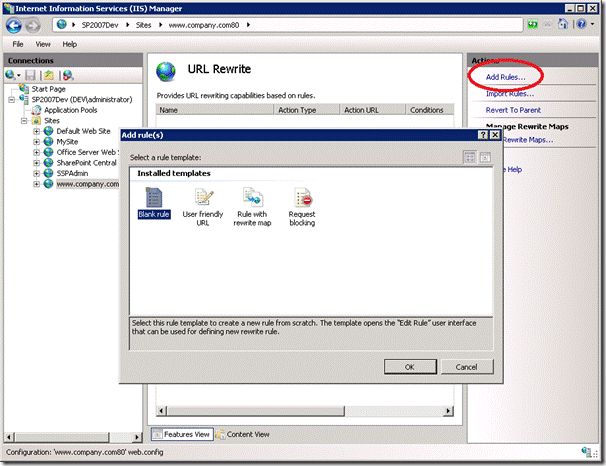Click the status bar network icon
This screenshot has height=466, width=606.
587,452
